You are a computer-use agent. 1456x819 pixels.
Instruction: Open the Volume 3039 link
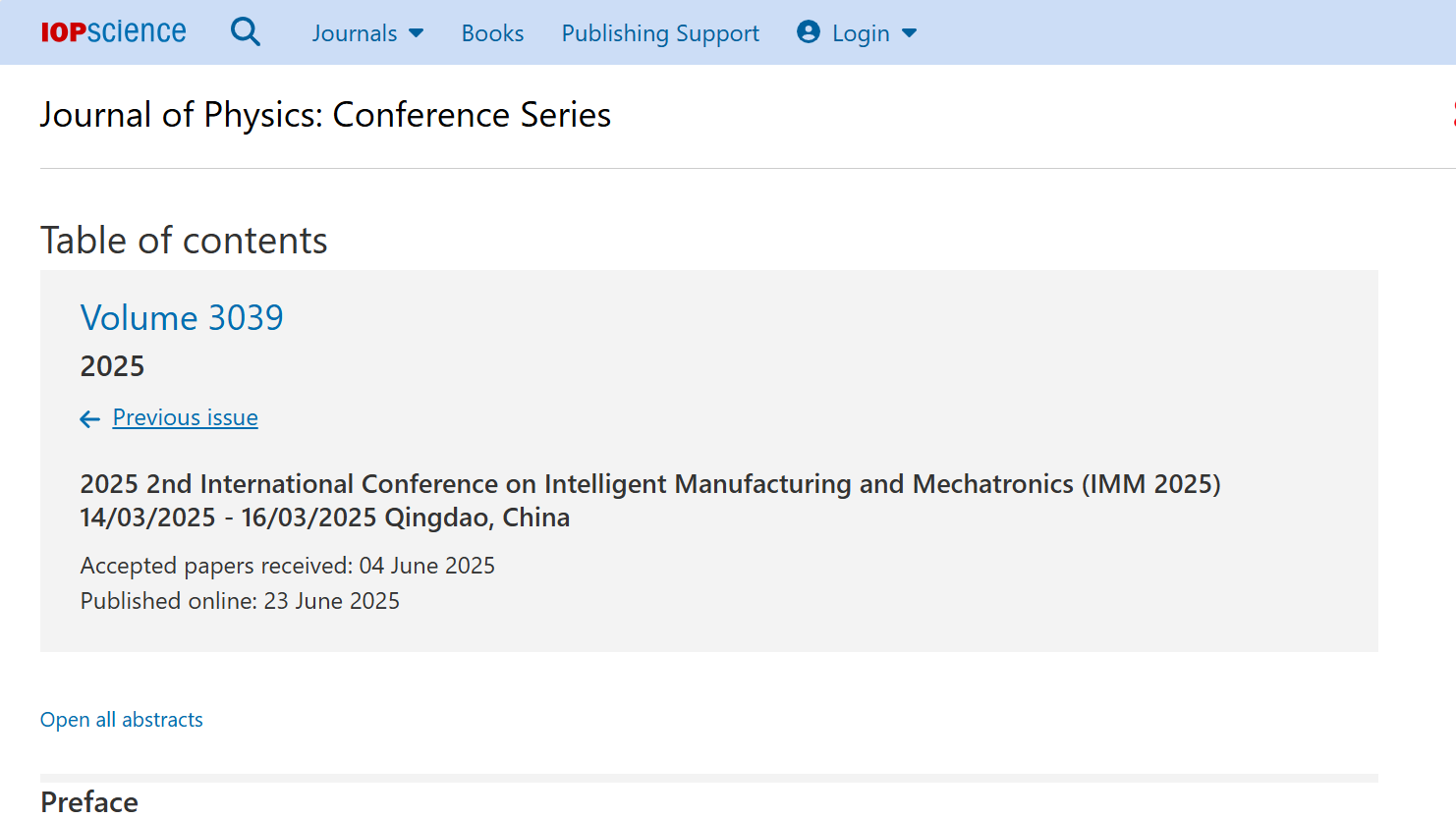pyautogui.click(x=182, y=317)
